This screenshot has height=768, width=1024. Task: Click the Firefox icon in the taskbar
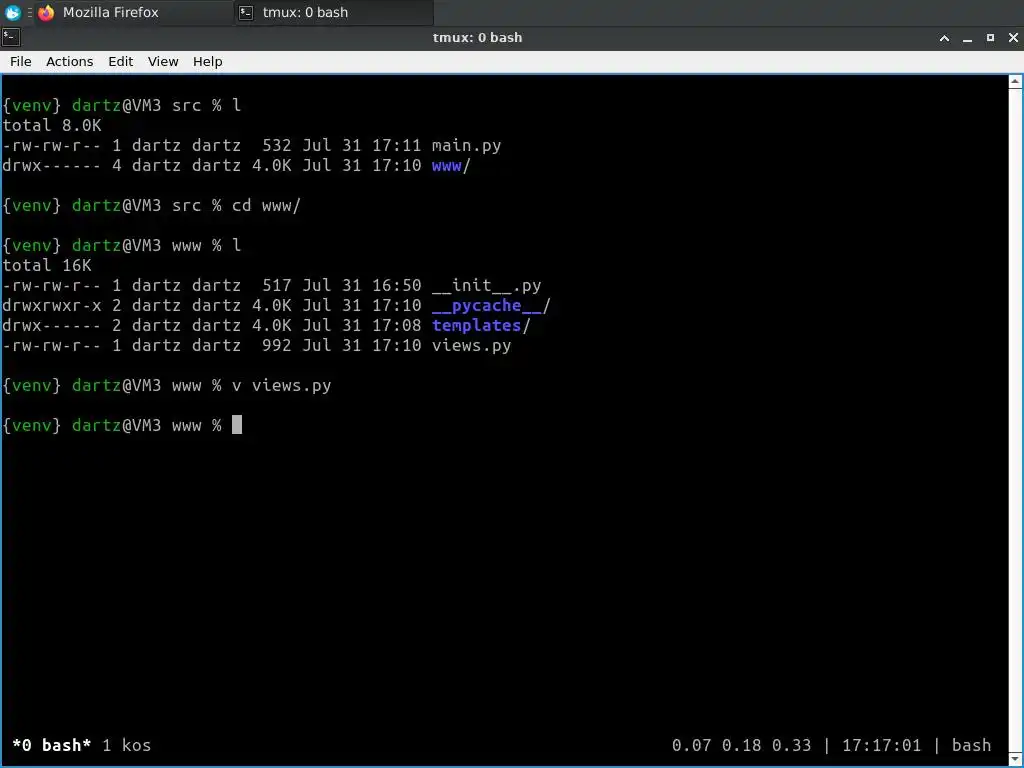click(x=46, y=12)
